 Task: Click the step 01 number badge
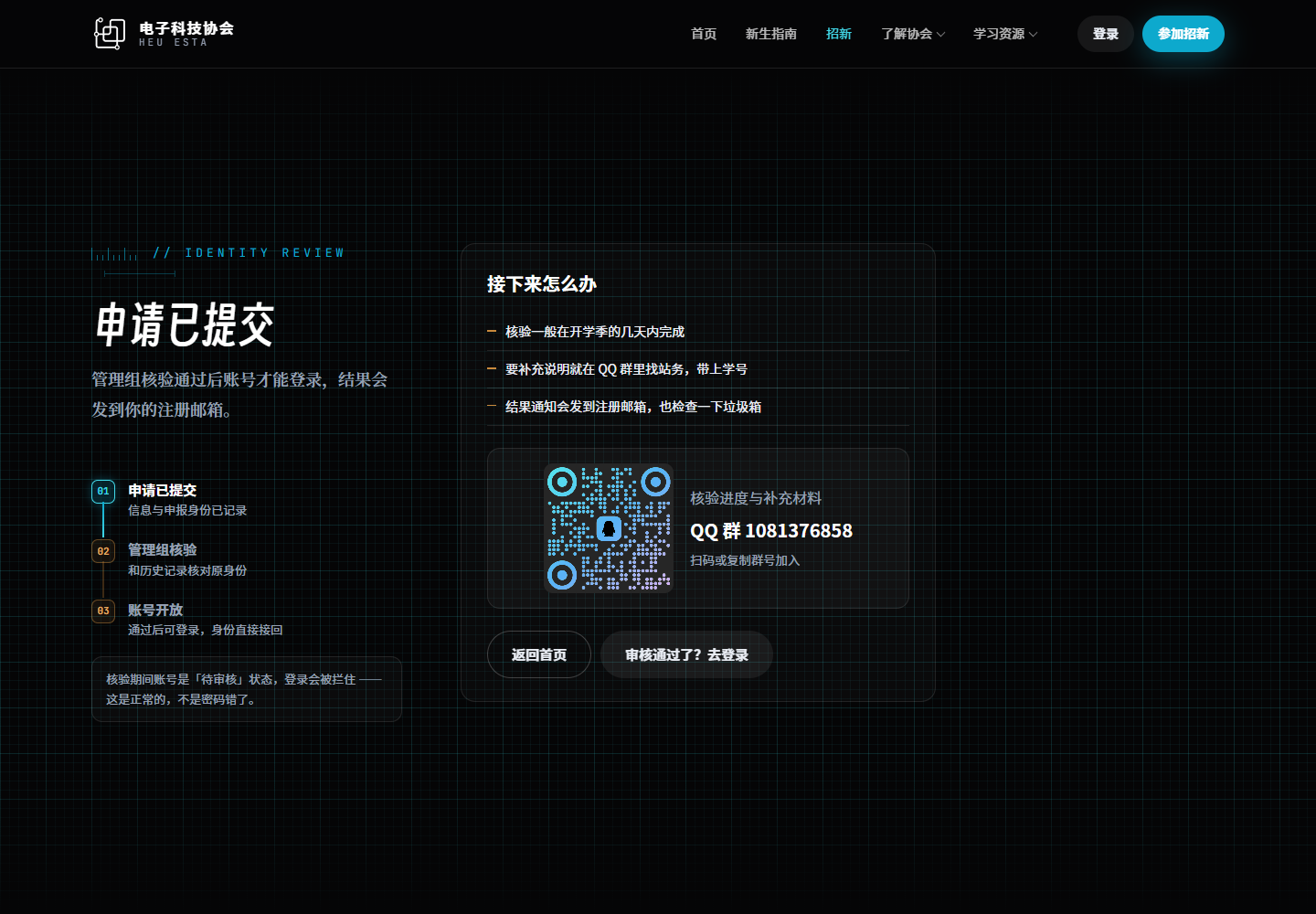click(x=103, y=492)
